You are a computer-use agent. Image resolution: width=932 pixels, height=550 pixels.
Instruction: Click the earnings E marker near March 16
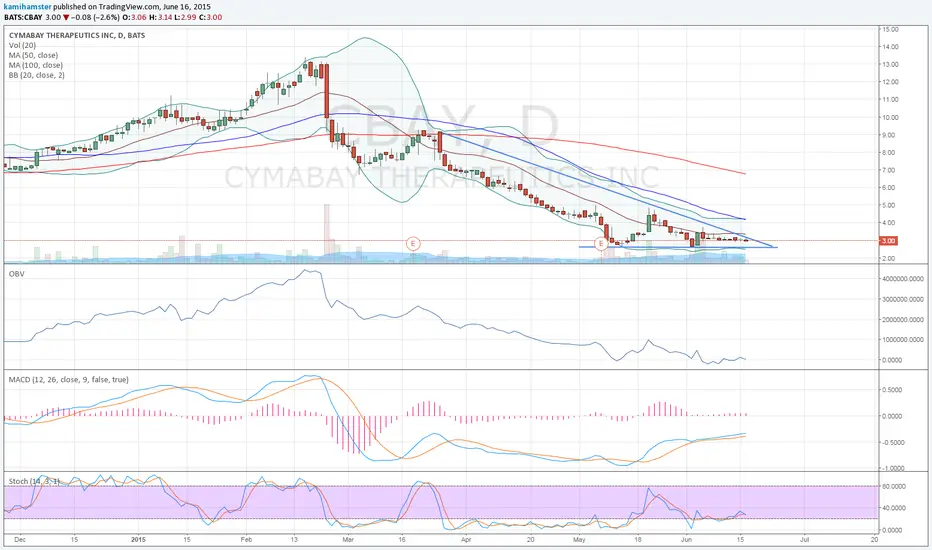[413, 243]
